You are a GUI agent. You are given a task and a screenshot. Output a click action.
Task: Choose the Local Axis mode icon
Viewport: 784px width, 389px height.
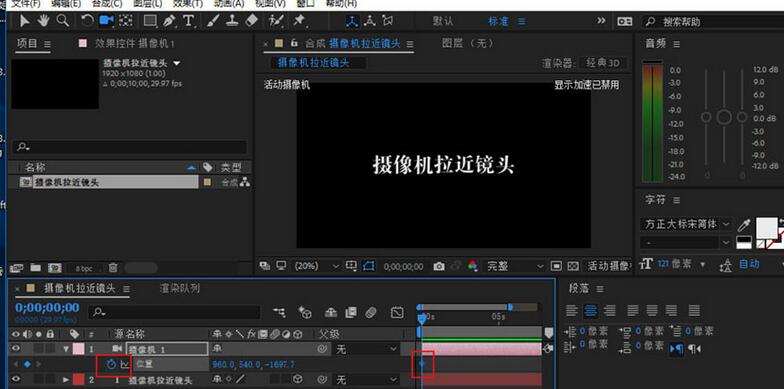353,21
